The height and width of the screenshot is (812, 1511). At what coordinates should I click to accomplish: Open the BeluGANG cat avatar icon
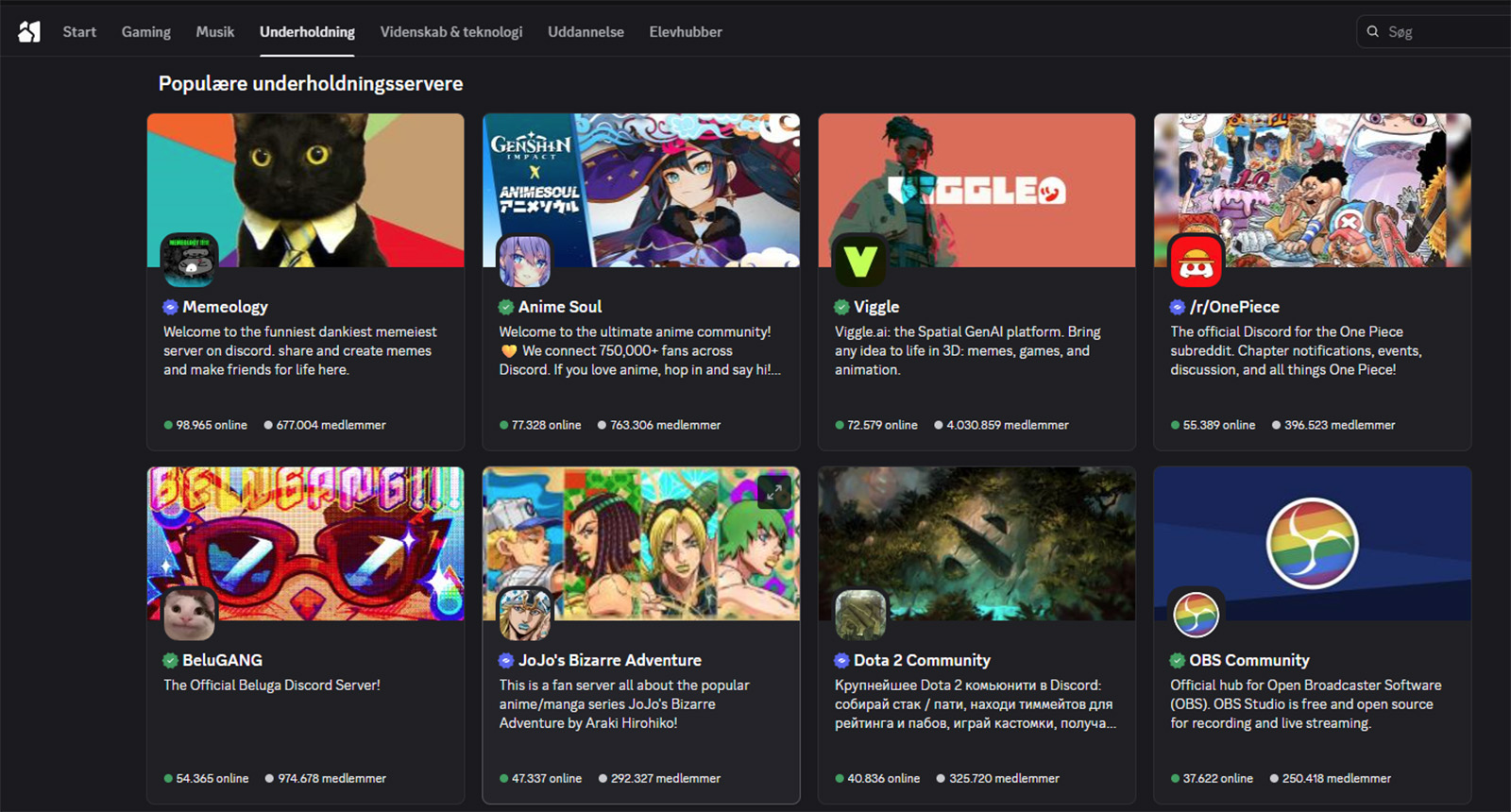point(190,614)
